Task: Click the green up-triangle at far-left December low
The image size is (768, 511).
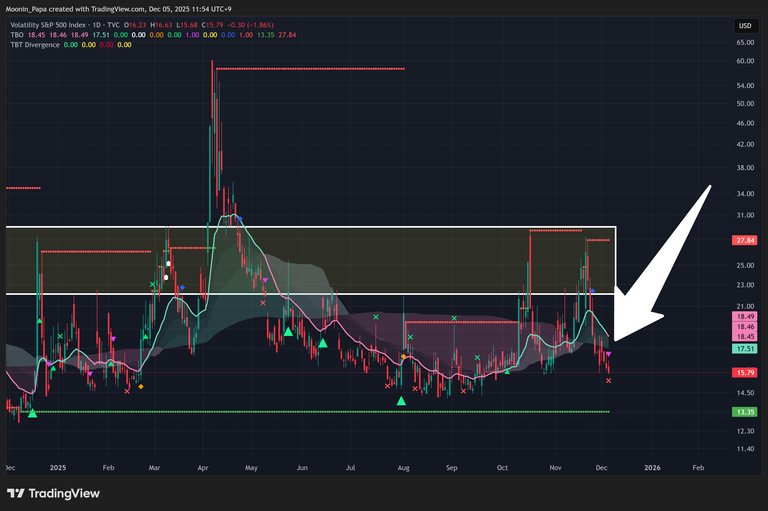Action: point(32,412)
